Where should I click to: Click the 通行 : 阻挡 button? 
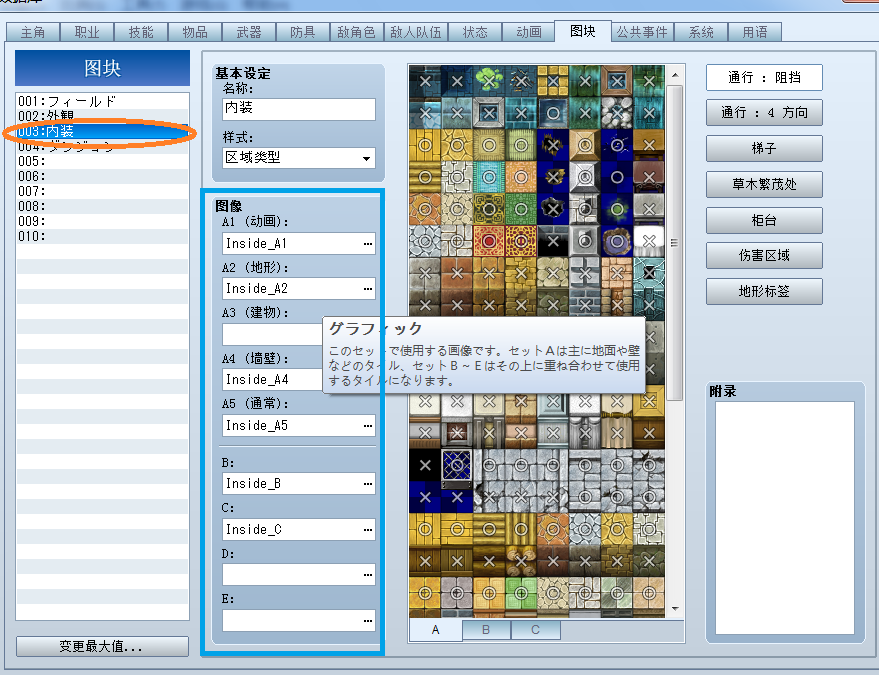click(764, 77)
